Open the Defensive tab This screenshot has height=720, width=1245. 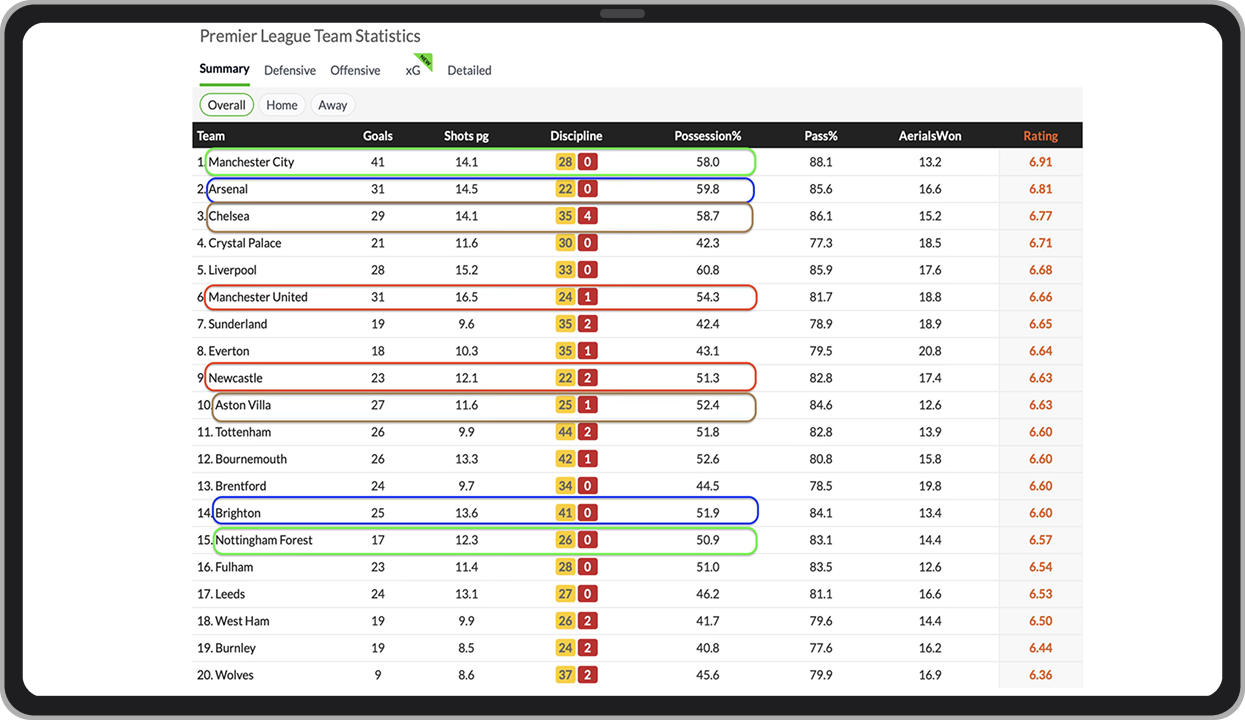click(x=290, y=70)
